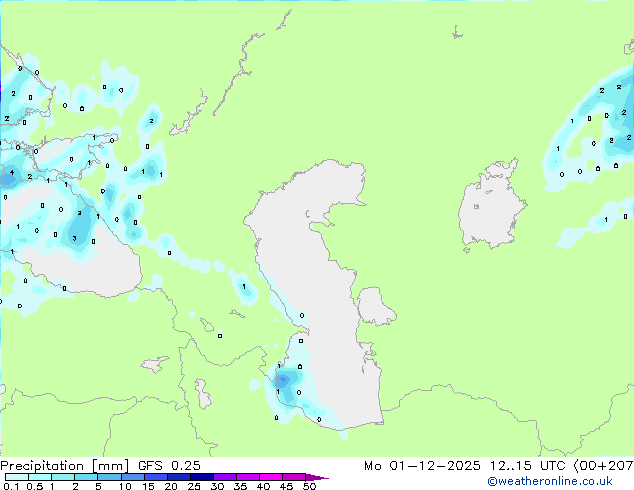Click the 5–10 mm legend color swatch
The width and height of the screenshot is (634, 490).
109,477
